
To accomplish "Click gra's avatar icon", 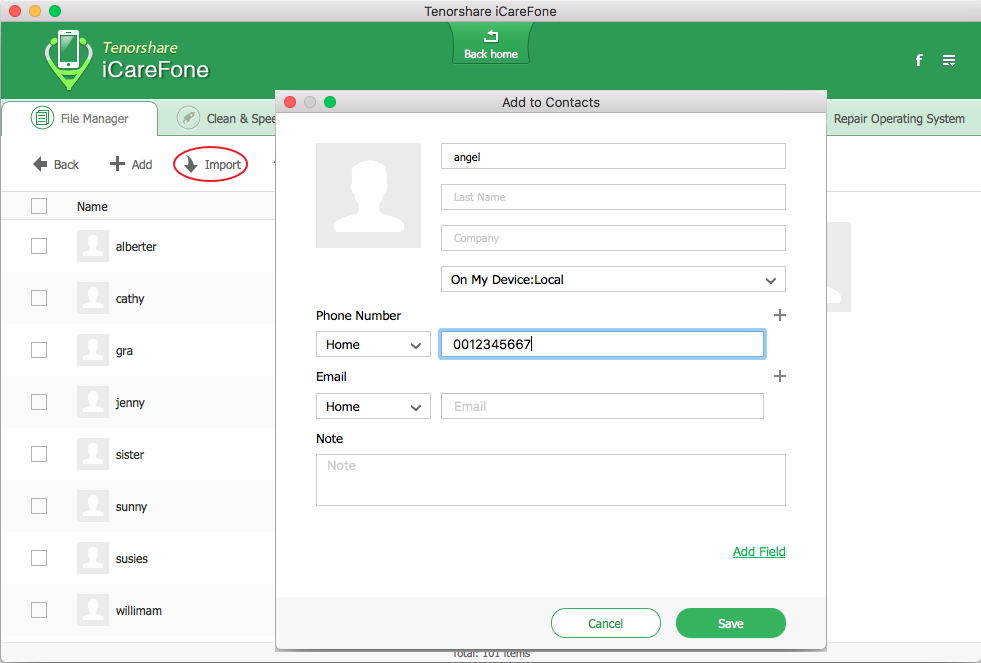I will tap(93, 350).
